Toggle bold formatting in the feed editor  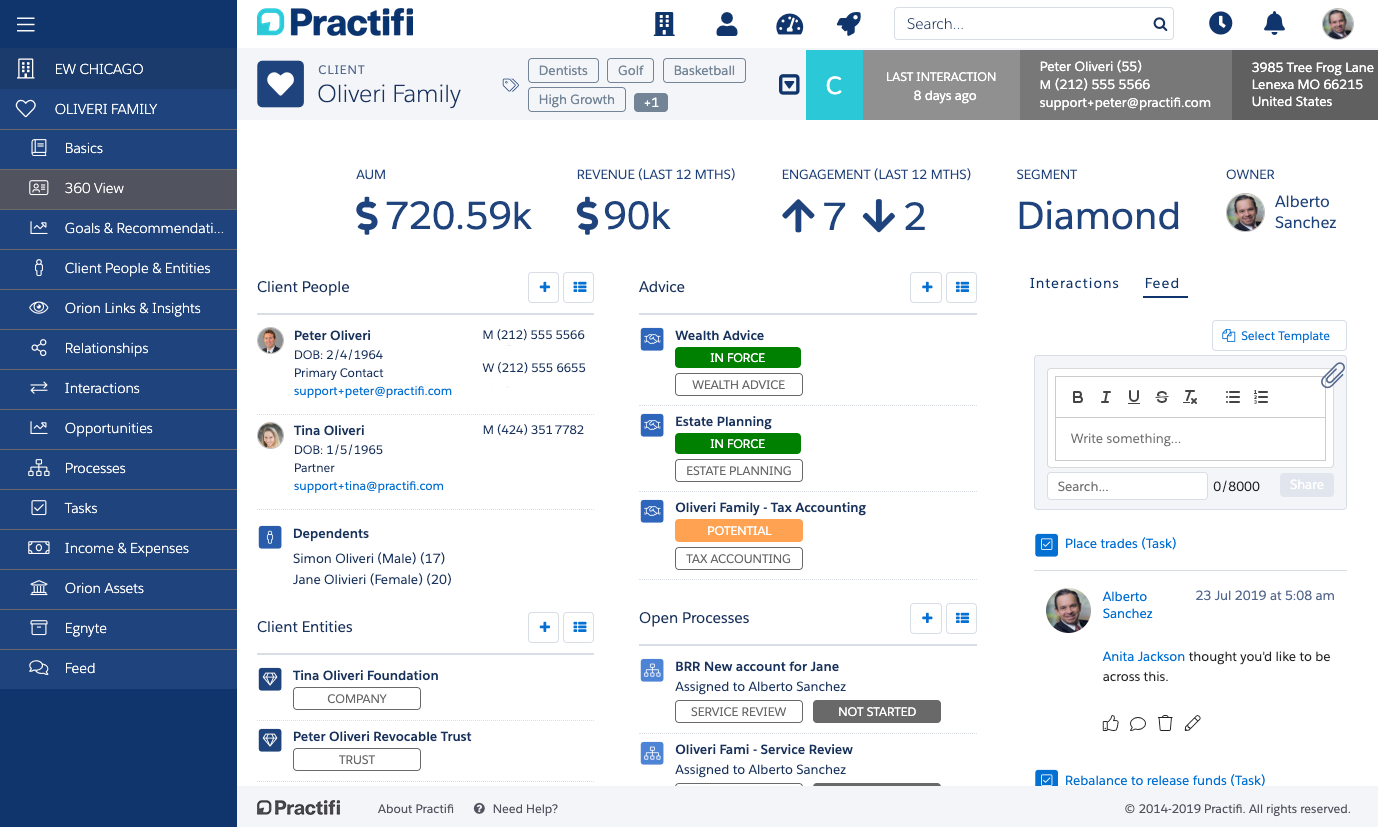[x=1077, y=396]
